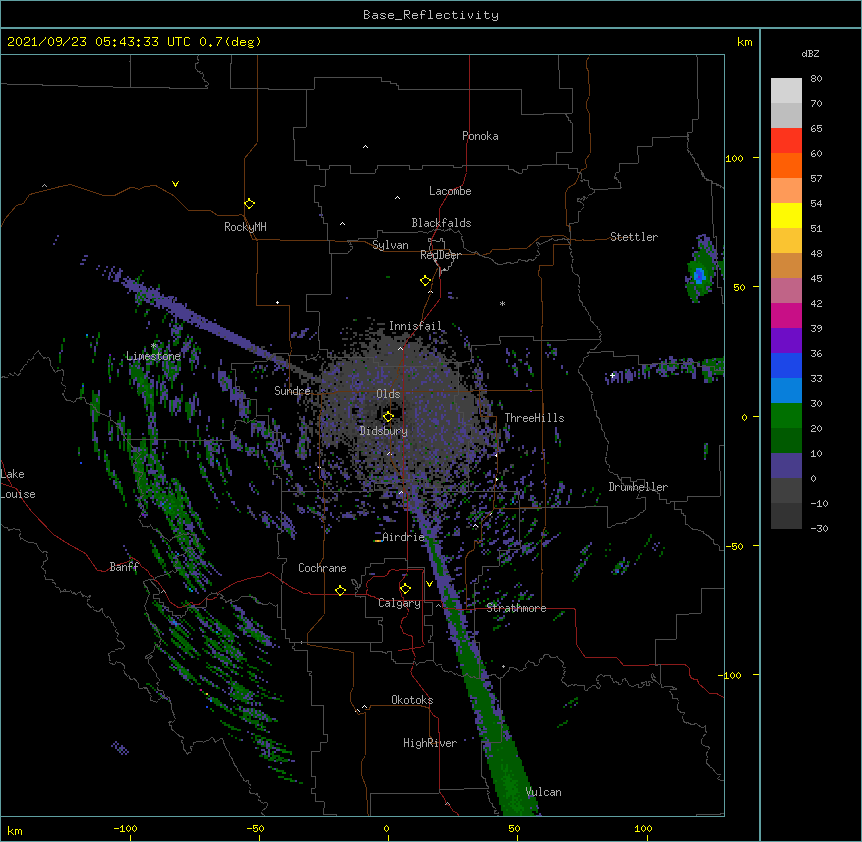Screen dimensions: 862x842
Task: Click the Cochrane label
Action: [x=322, y=568]
